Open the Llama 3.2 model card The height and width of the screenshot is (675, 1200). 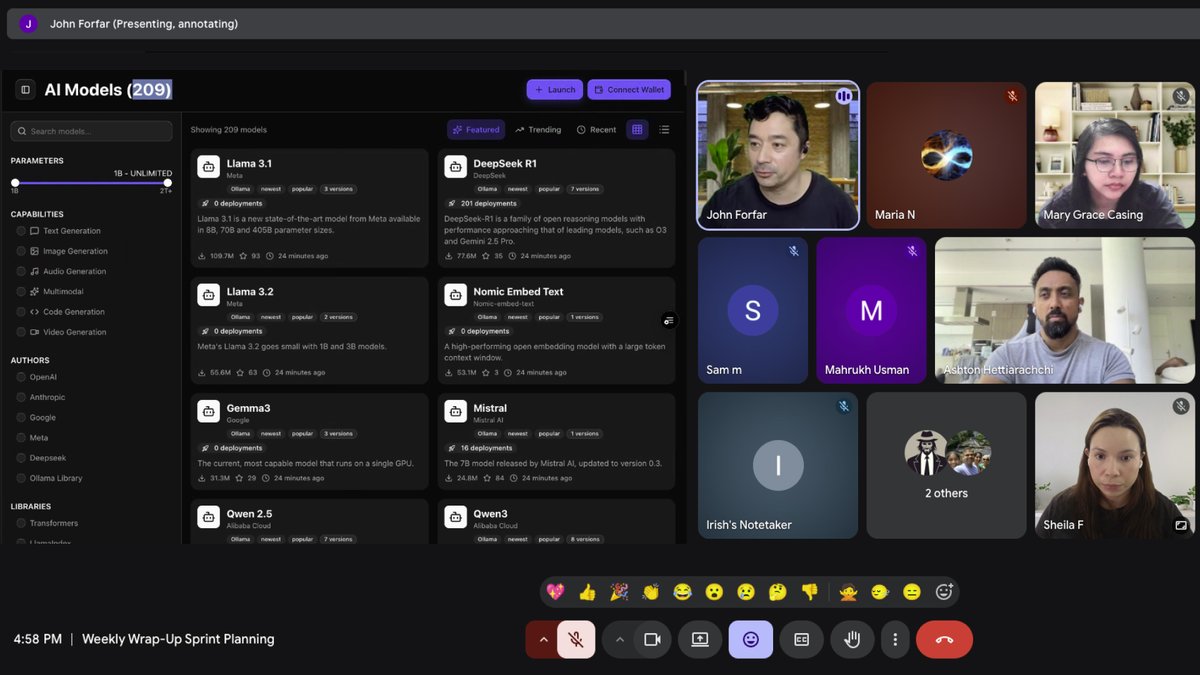coord(309,330)
